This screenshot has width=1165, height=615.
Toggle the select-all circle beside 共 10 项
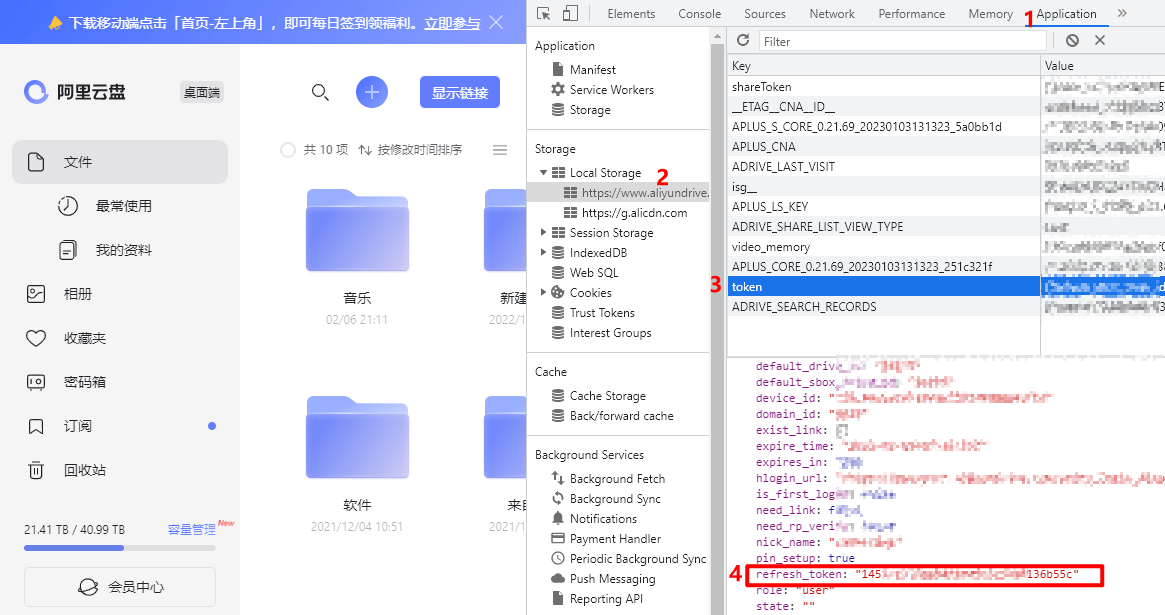288,150
